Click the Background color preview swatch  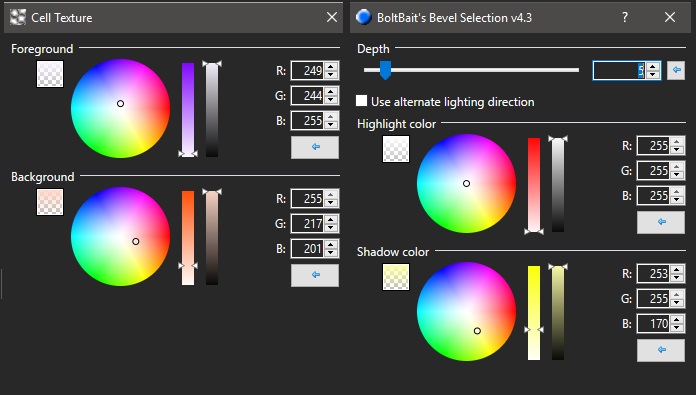pyautogui.click(x=50, y=202)
